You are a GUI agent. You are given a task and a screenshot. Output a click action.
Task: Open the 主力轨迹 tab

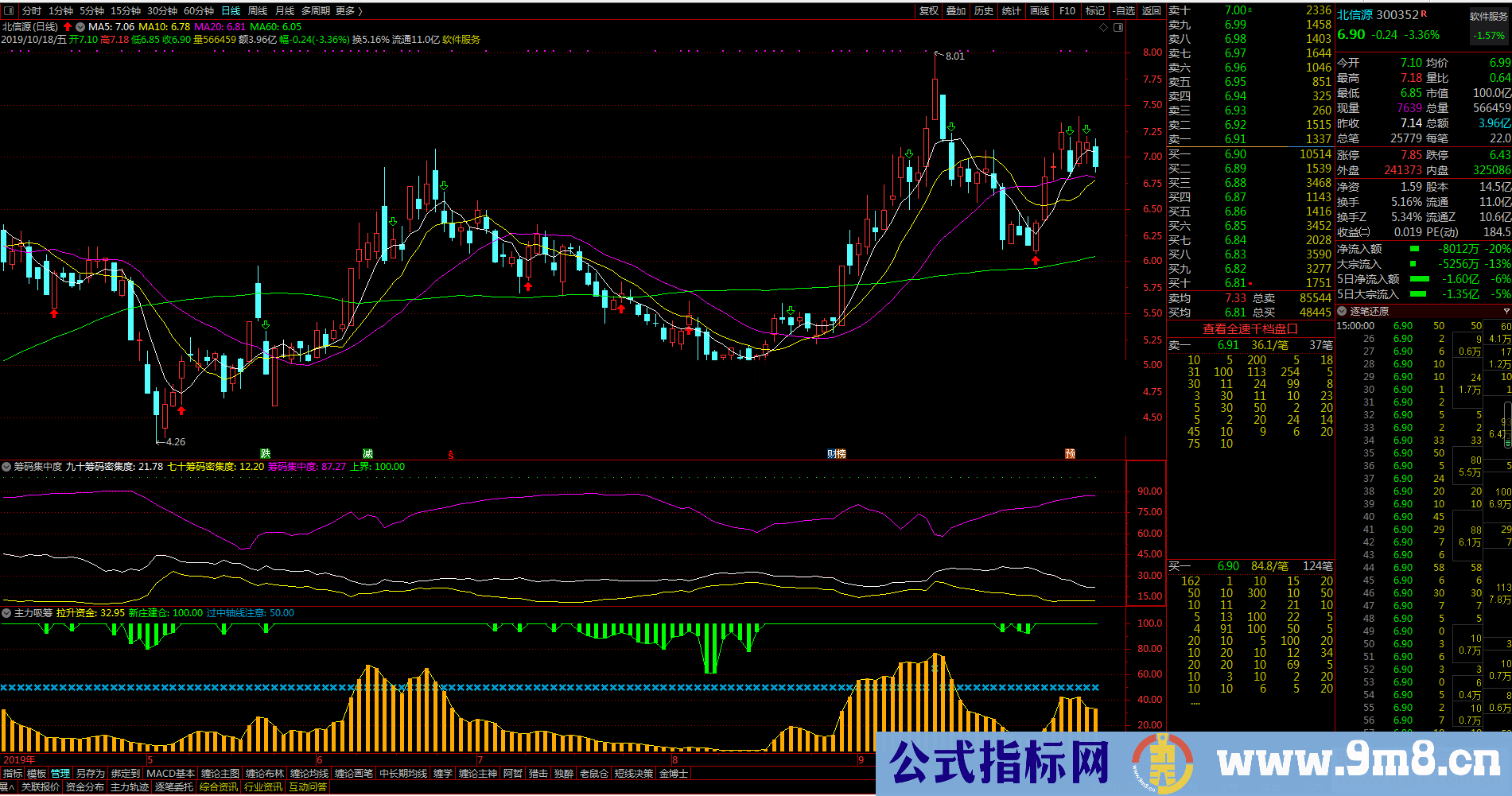pyautogui.click(x=130, y=786)
